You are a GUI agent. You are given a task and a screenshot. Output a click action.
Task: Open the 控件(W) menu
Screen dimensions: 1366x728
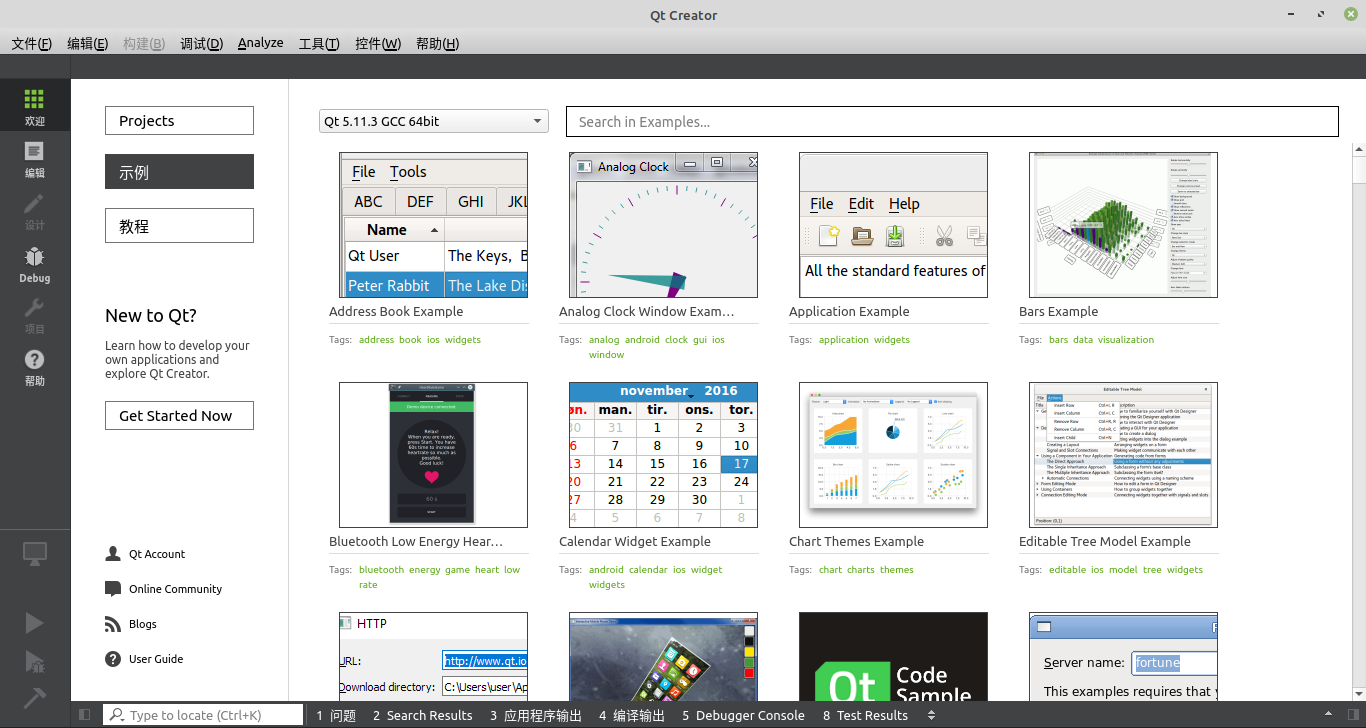click(x=378, y=44)
